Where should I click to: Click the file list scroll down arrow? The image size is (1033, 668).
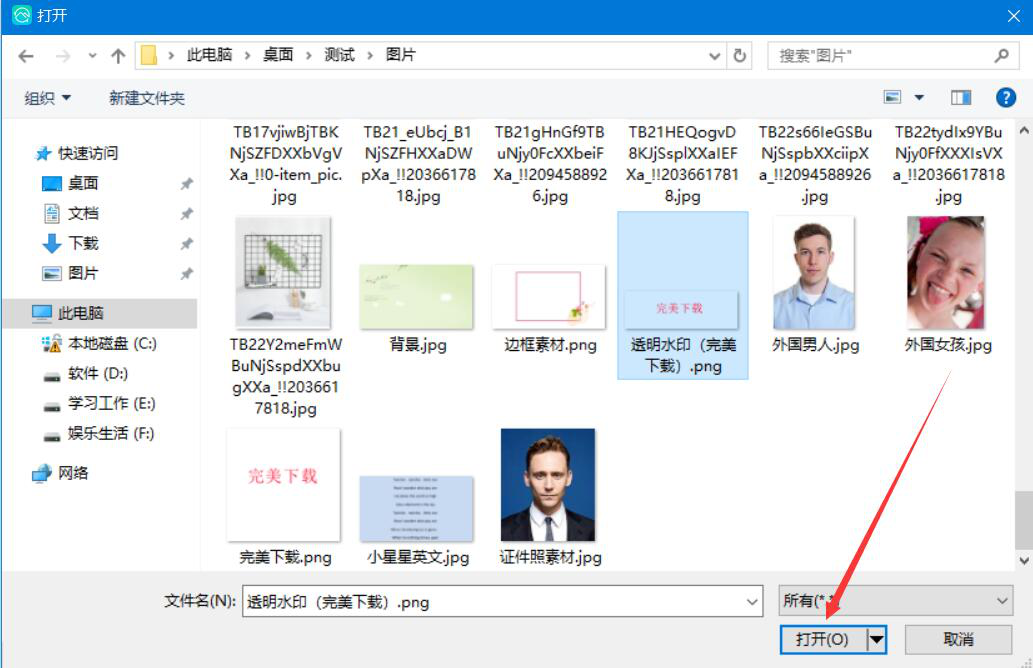(x=1024, y=561)
